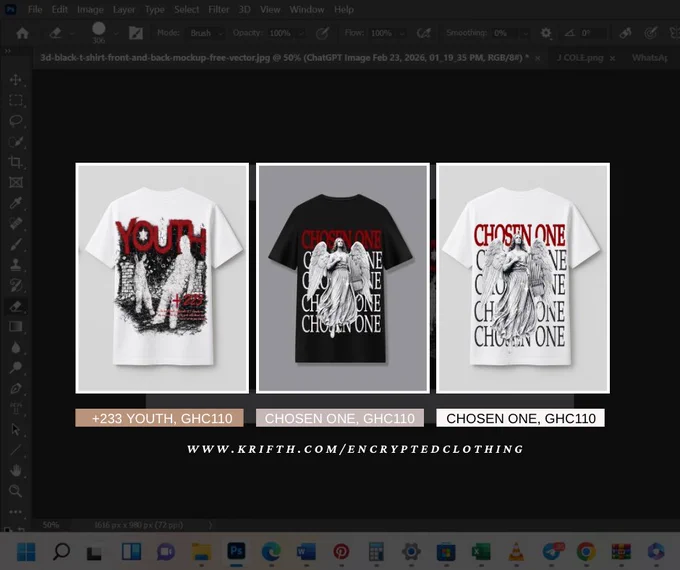Open the Smoothing slider dropdown arrow
This screenshot has height=570, width=680.
525,33
